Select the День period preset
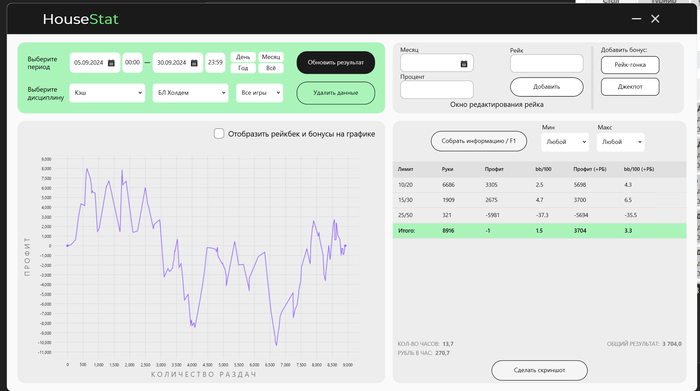The width and height of the screenshot is (700, 391). point(243,57)
